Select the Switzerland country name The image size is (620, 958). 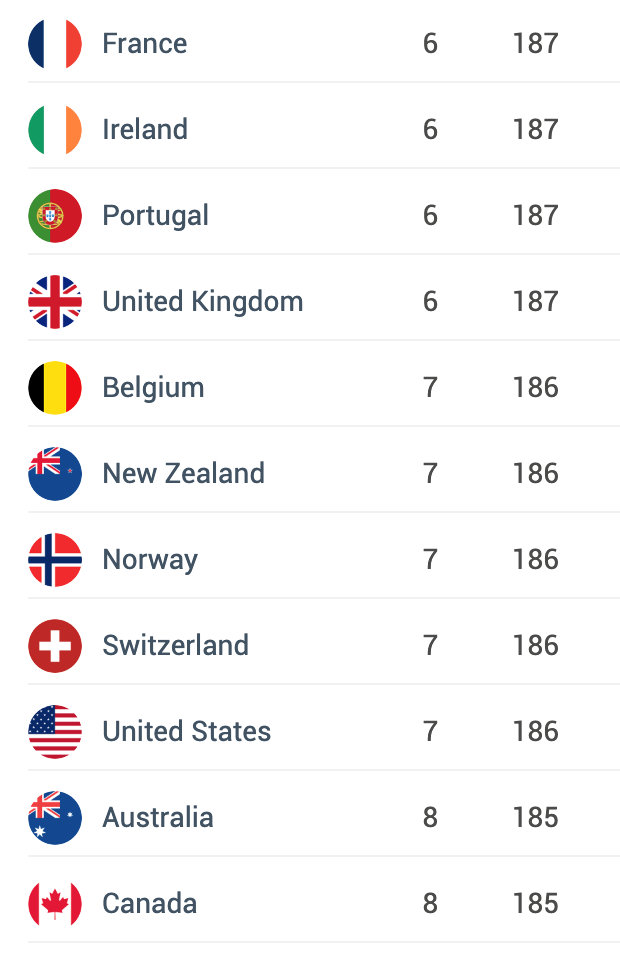[x=176, y=646]
